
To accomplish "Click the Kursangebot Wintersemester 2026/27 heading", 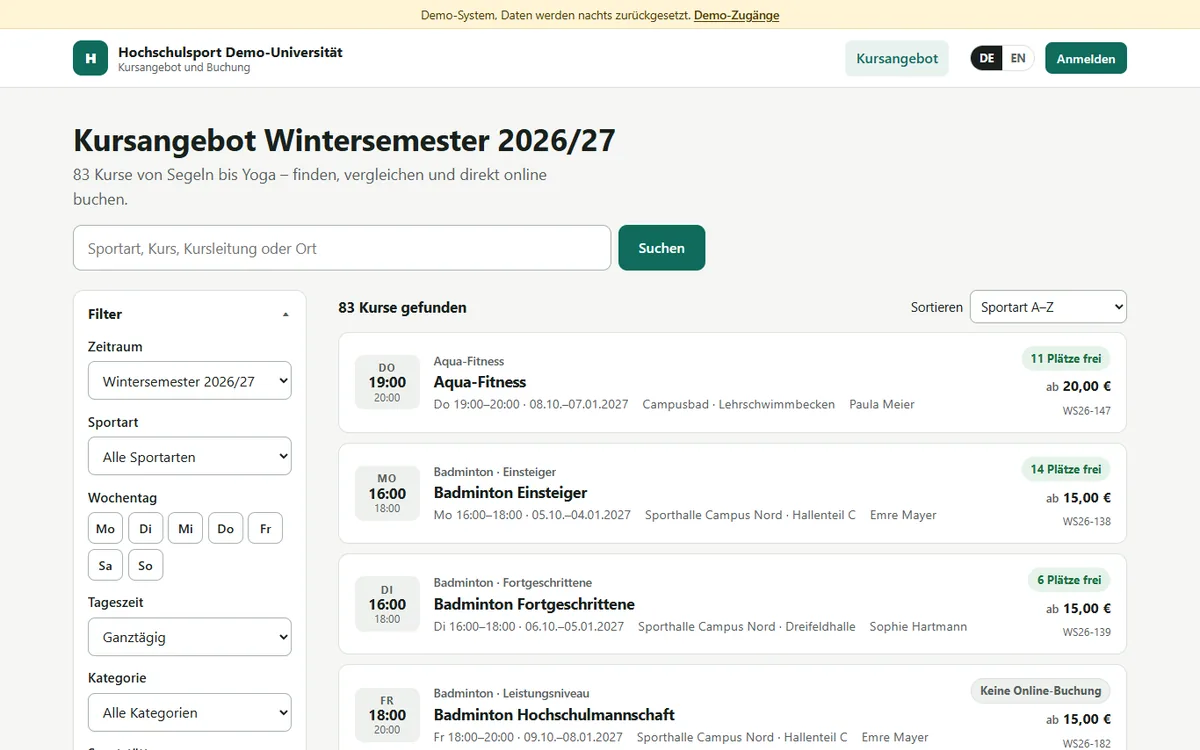I will click(x=344, y=140).
